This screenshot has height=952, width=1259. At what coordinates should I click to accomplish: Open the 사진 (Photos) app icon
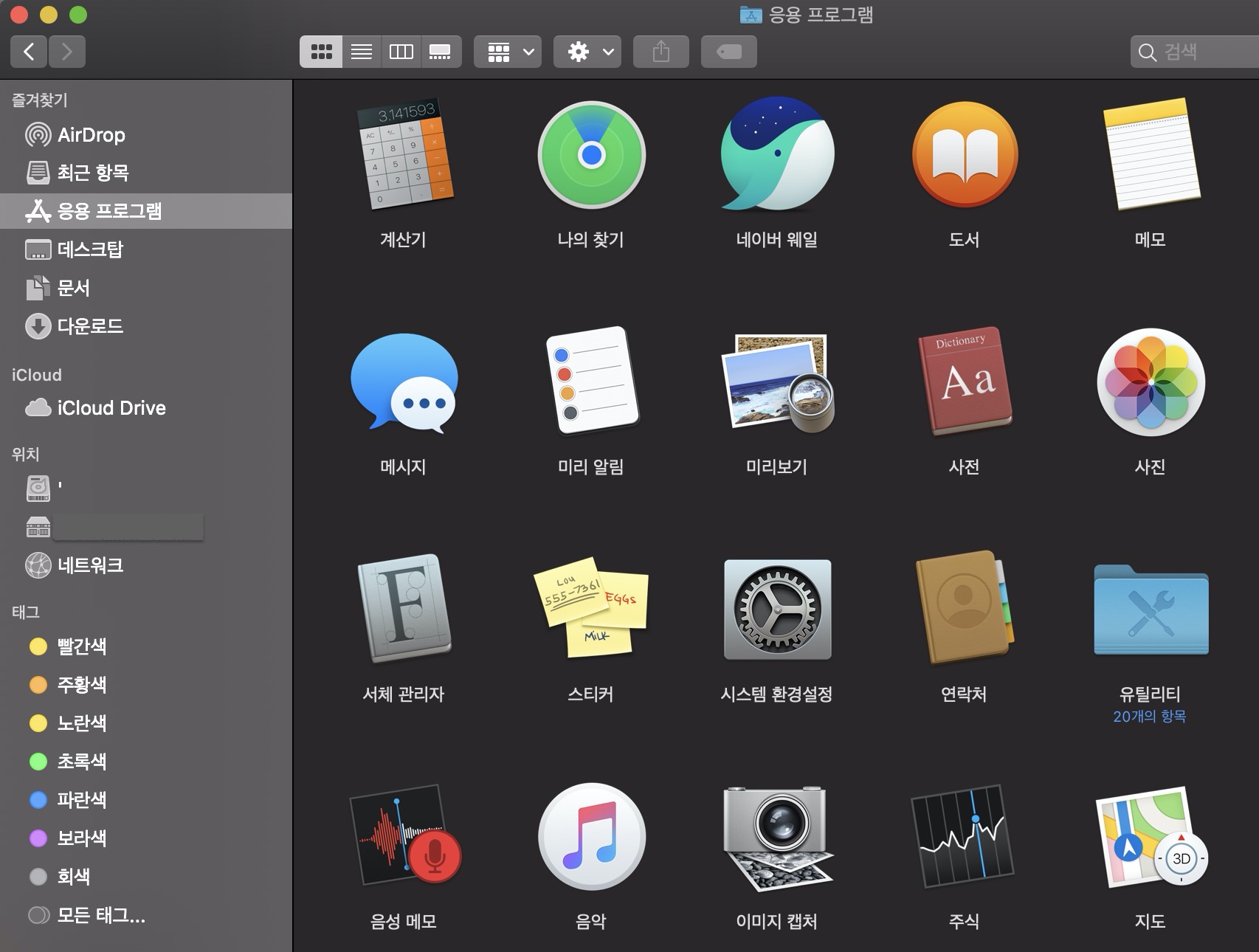point(1151,382)
